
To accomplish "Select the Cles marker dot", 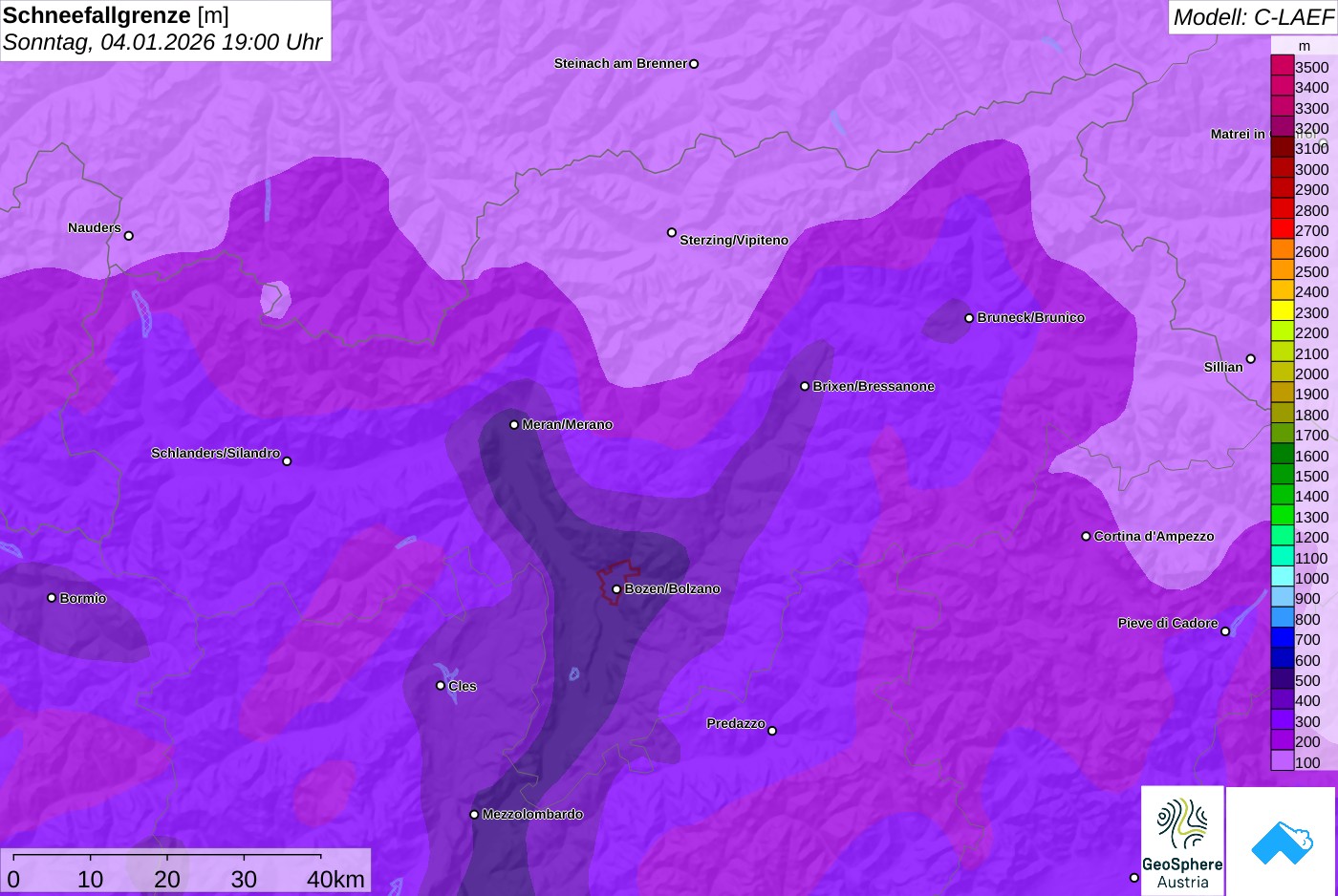I will tap(441, 686).
